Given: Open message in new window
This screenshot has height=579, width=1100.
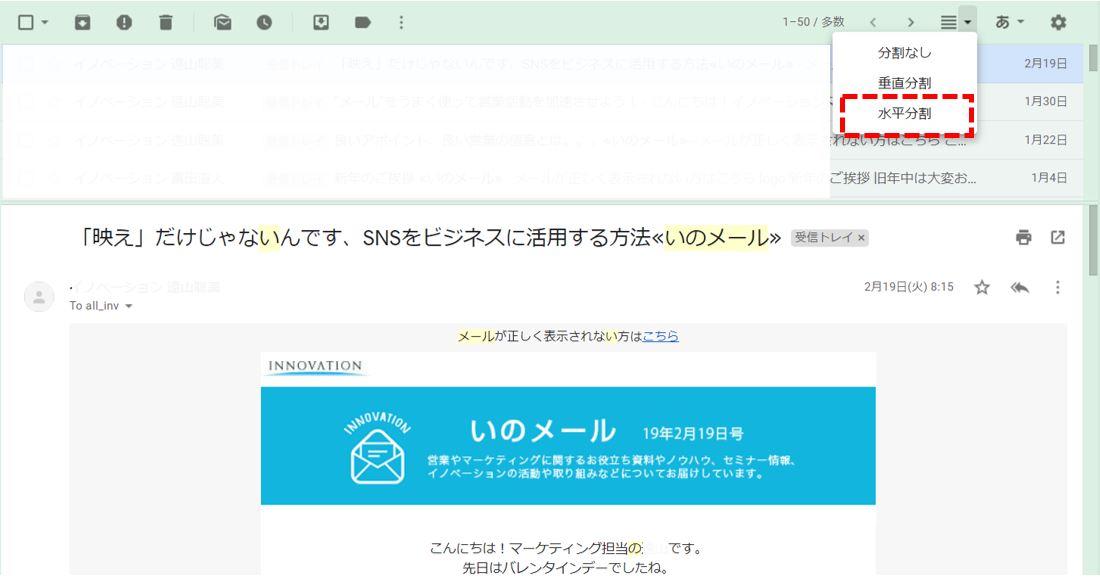Looking at the screenshot, I should pyautogui.click(x=1058, y=237).
